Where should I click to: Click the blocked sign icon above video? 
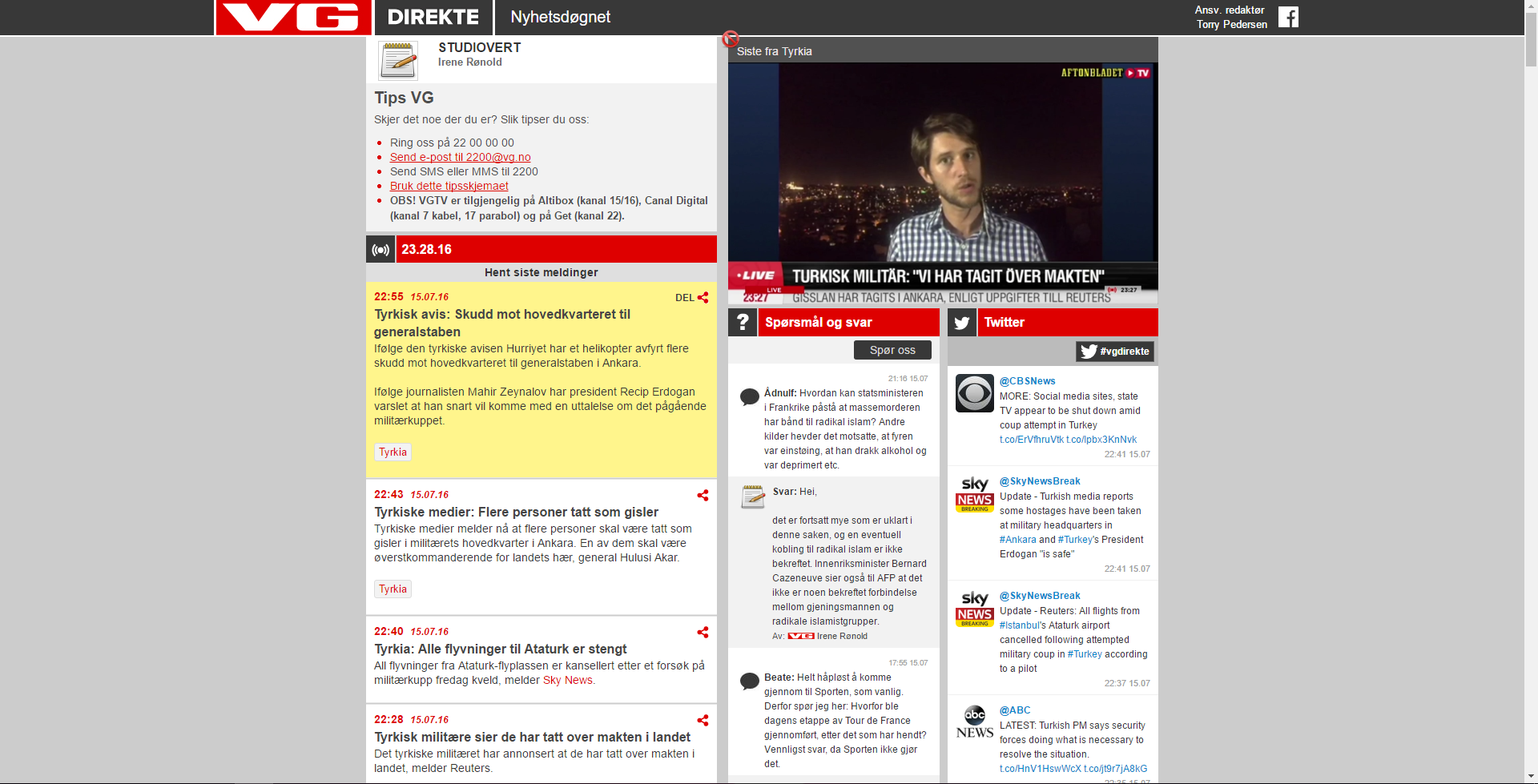[x=731, y=38]
